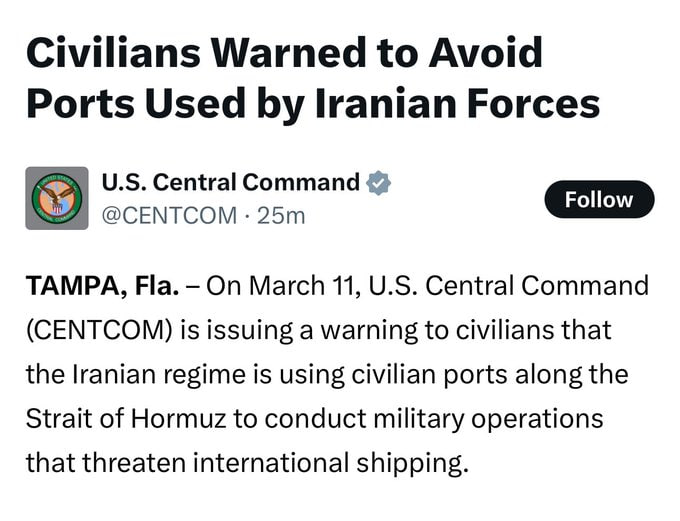Click the blue verified badge
680x521 pixels.
378,183
